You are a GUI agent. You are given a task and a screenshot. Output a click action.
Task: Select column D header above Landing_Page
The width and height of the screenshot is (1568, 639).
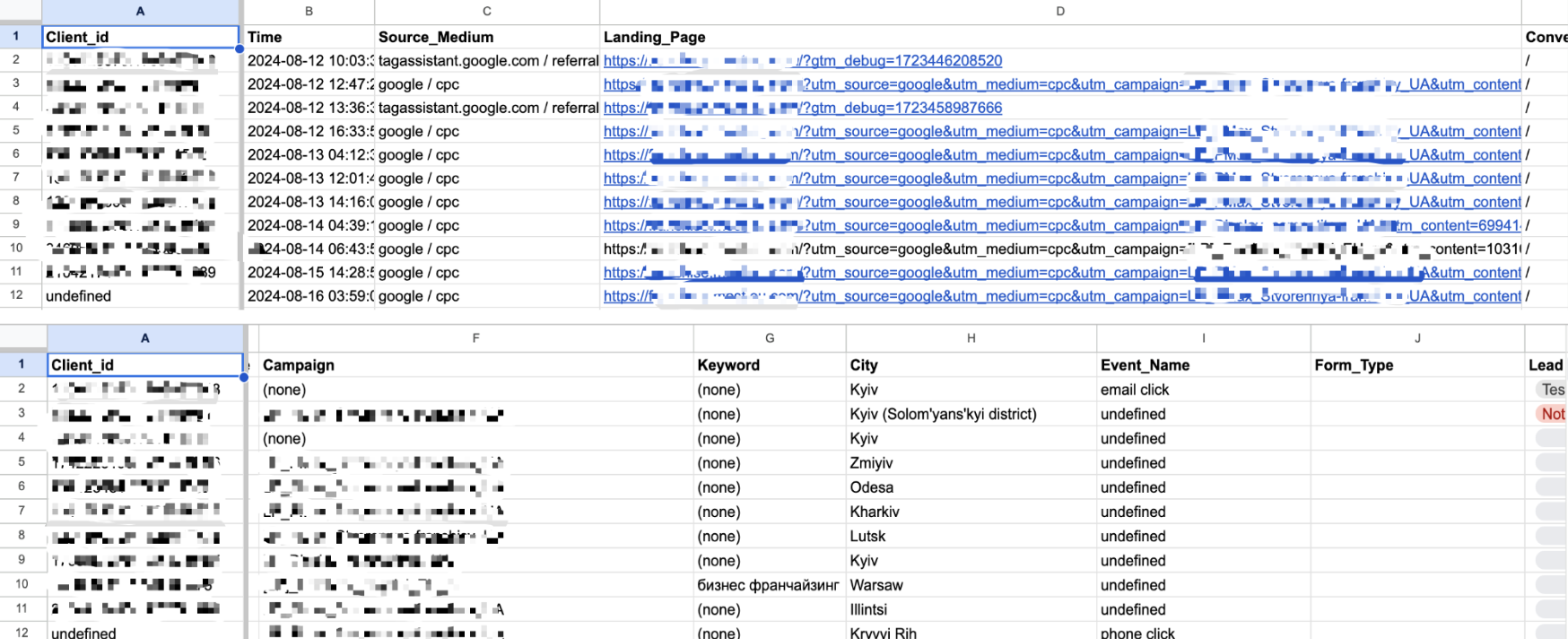pos(1060,12)
